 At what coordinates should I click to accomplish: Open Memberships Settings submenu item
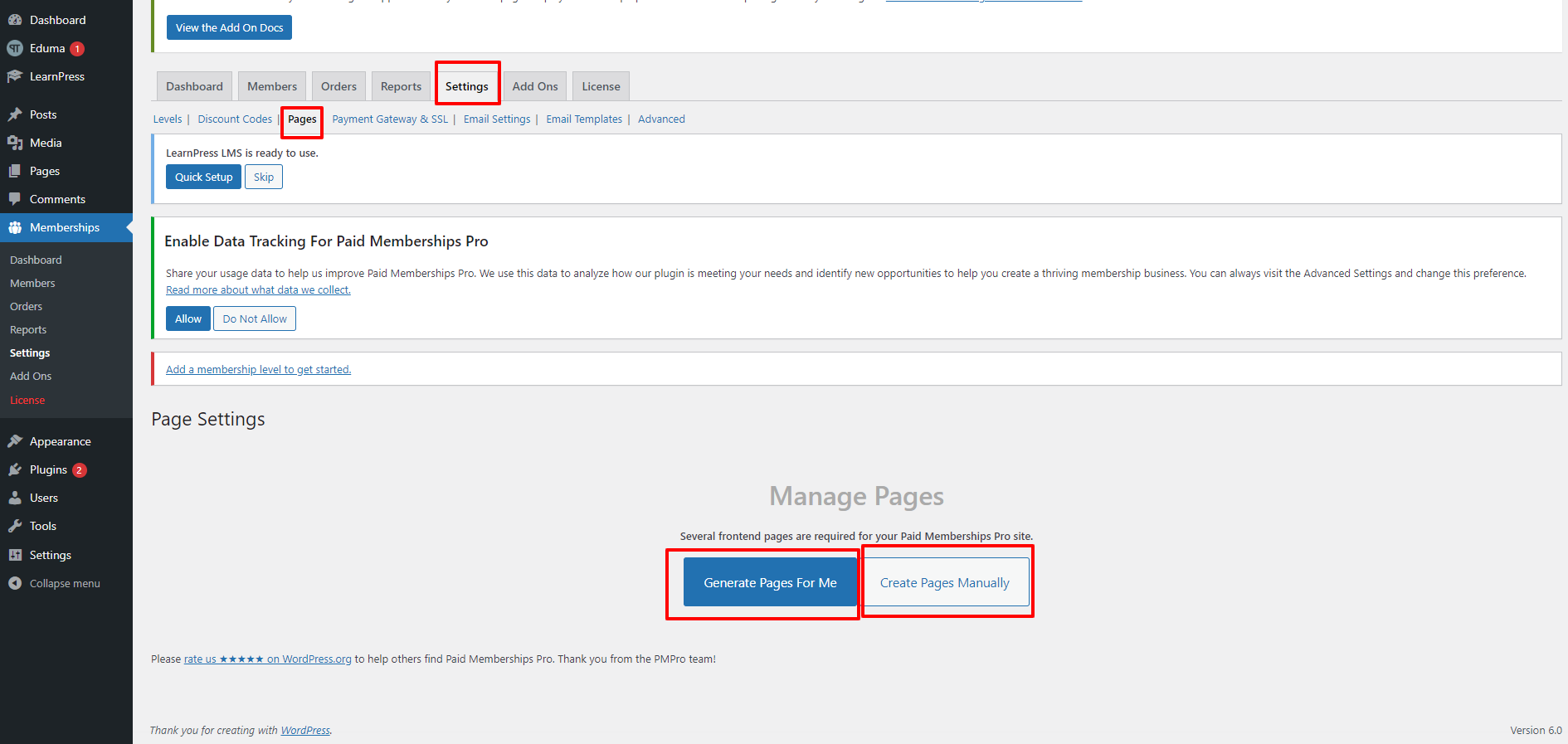click(30, 353)
